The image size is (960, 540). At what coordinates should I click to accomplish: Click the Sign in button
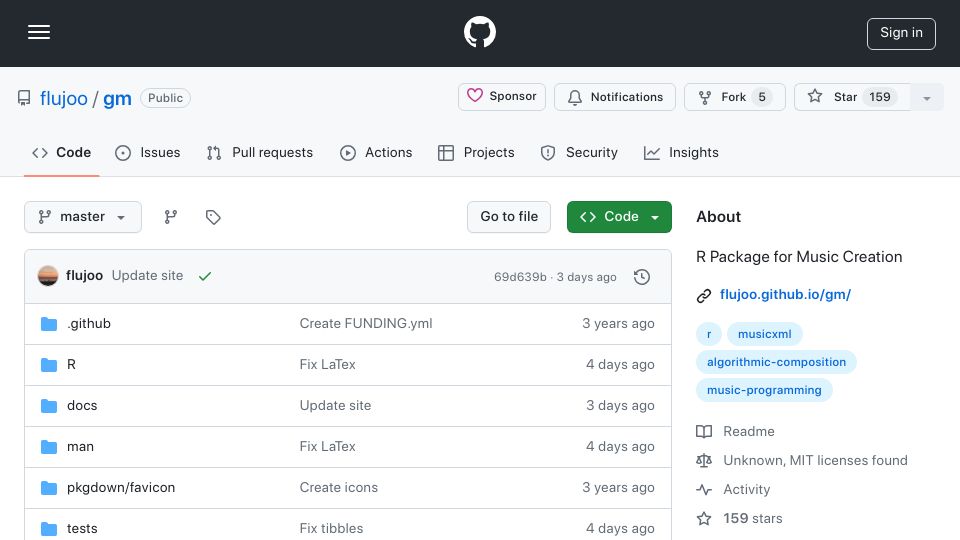click(901, 33)
